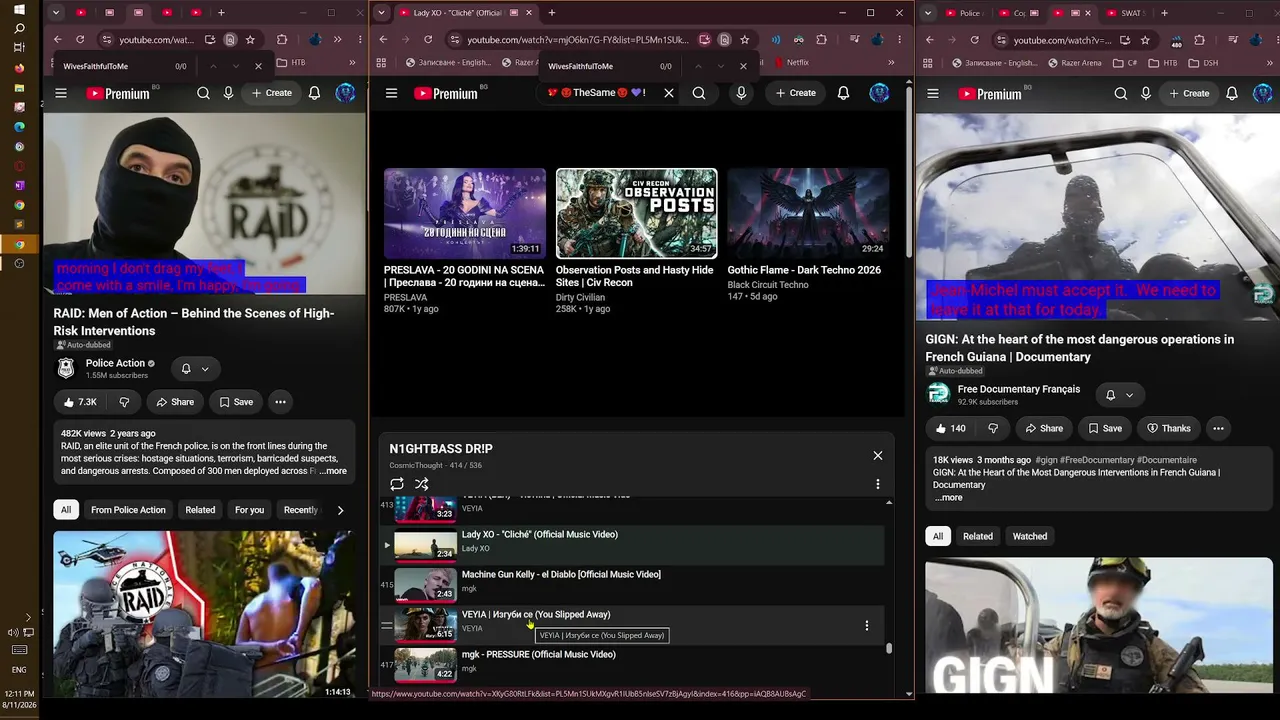1280x720 pixels.
Task: Open the tab search chevron in left window
Action: coord(56,13)
